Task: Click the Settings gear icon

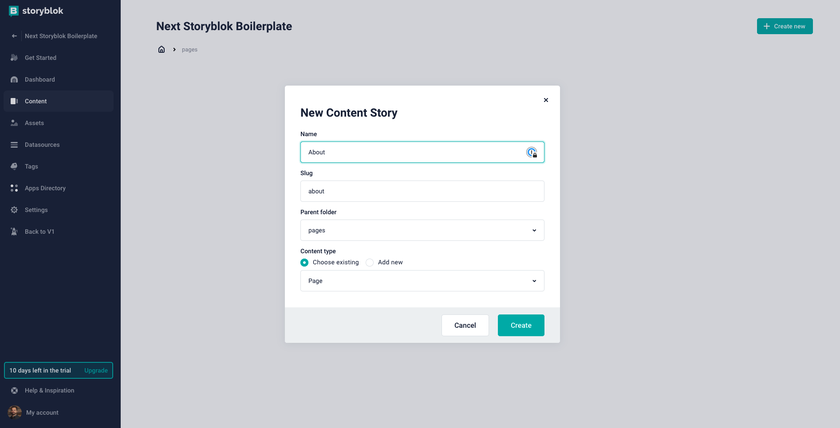Action: pyautogui.click(x=14, y=210)
